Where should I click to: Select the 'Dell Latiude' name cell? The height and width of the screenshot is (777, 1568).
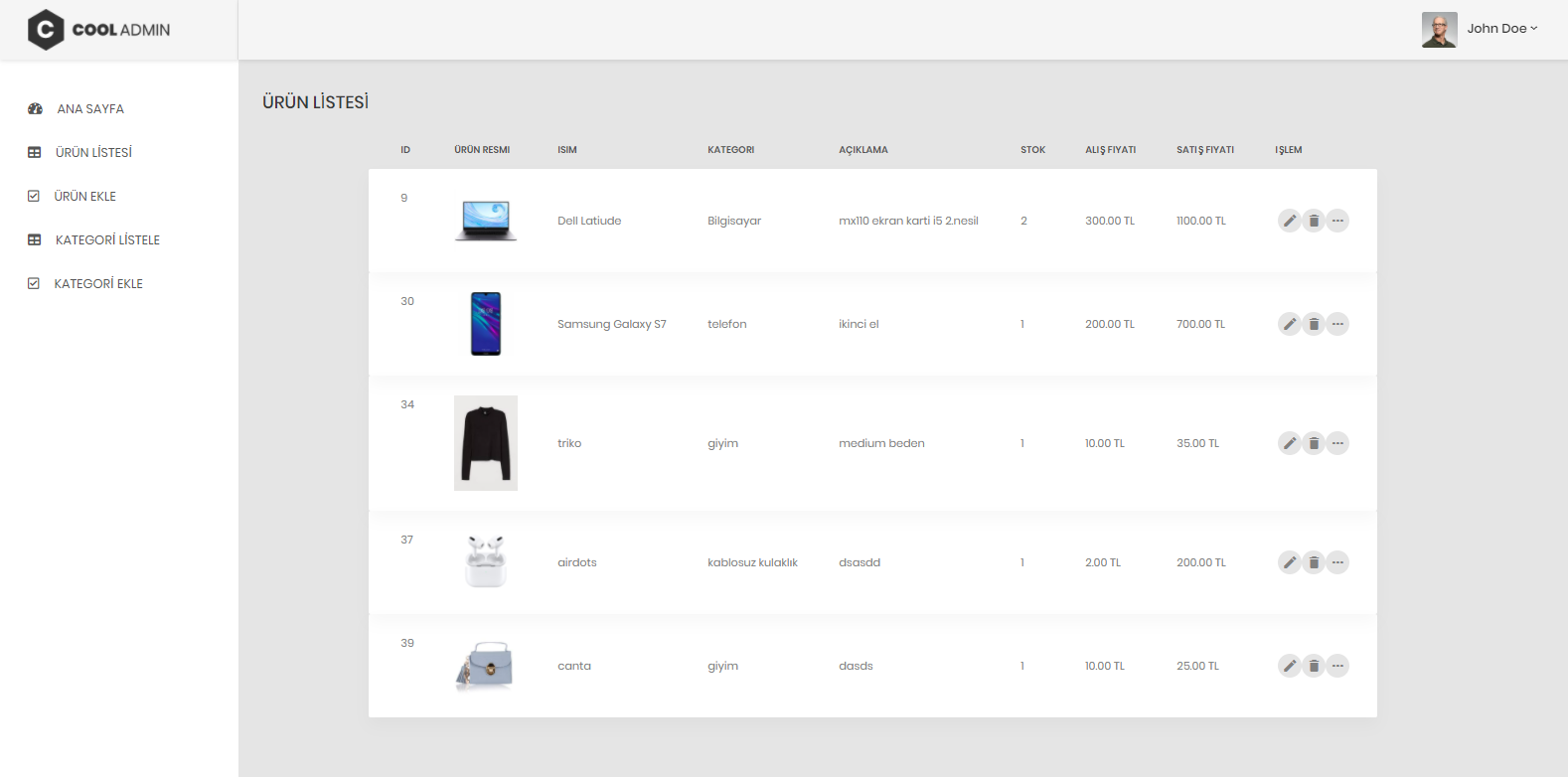(x=589, y=221)
